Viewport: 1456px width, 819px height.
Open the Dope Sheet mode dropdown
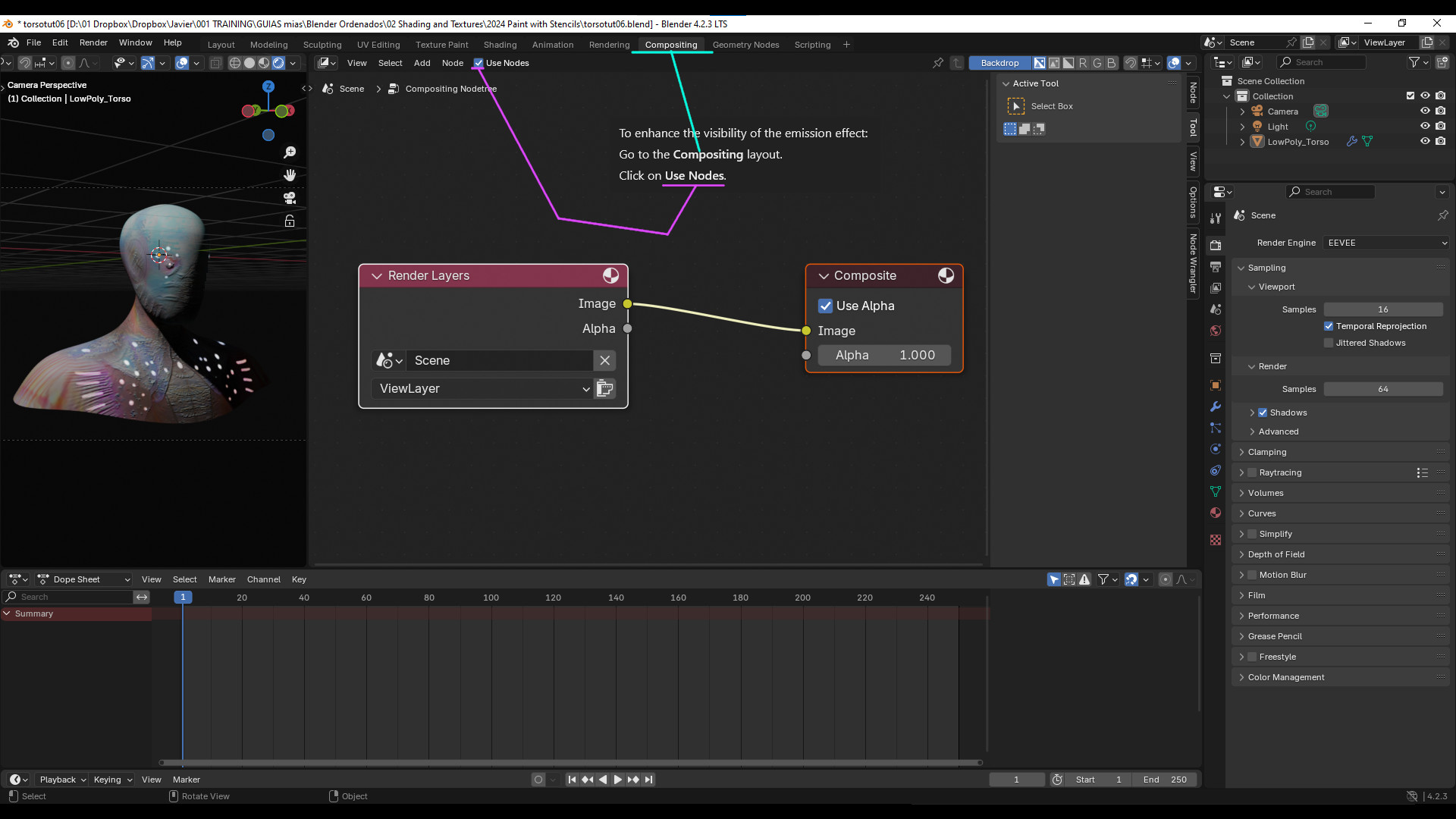(x=84, y=579)
